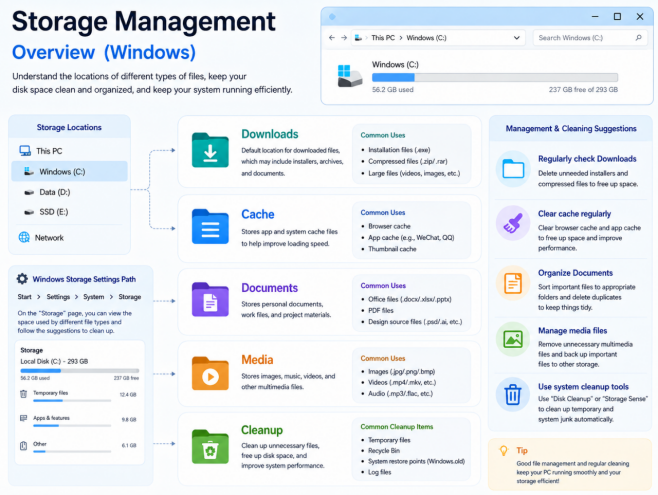Click the Downloads heading
The height and width of the screenshot is (495, 658).
[x=270, y=134]
